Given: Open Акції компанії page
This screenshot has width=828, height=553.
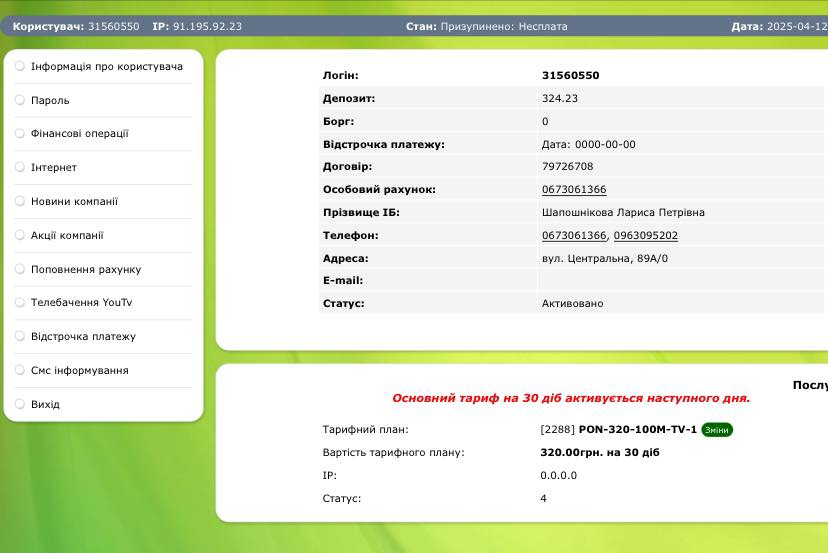Looking at the screenshot, I should 67,236.
